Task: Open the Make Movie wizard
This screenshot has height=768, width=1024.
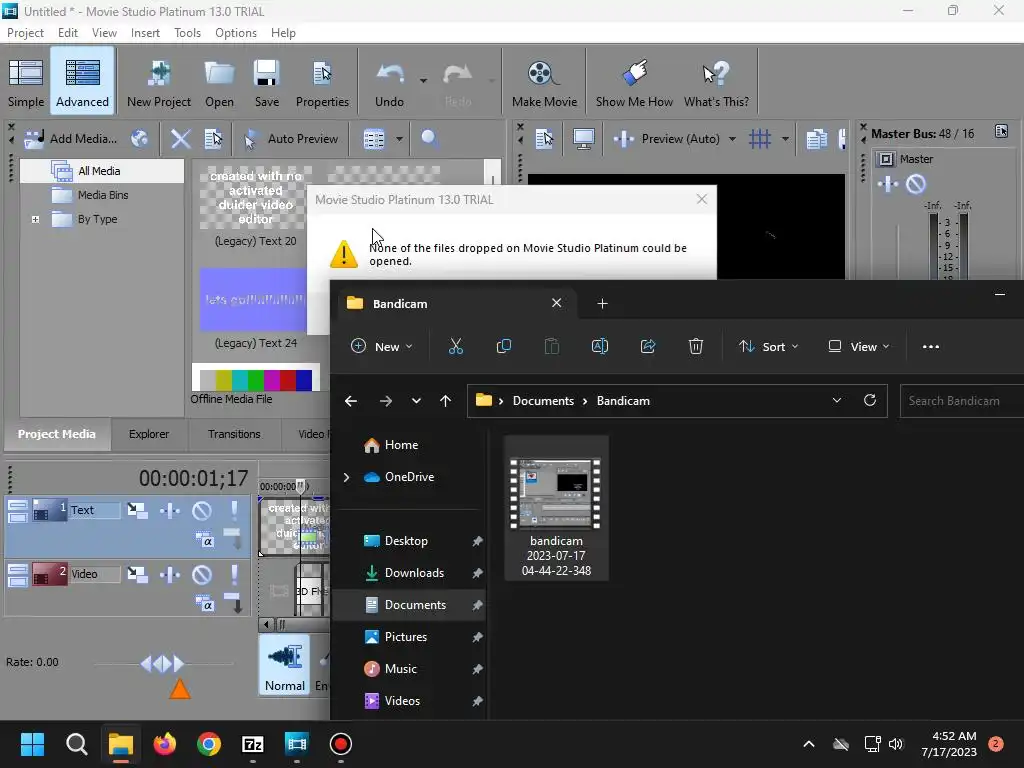Action: (544, 81)
